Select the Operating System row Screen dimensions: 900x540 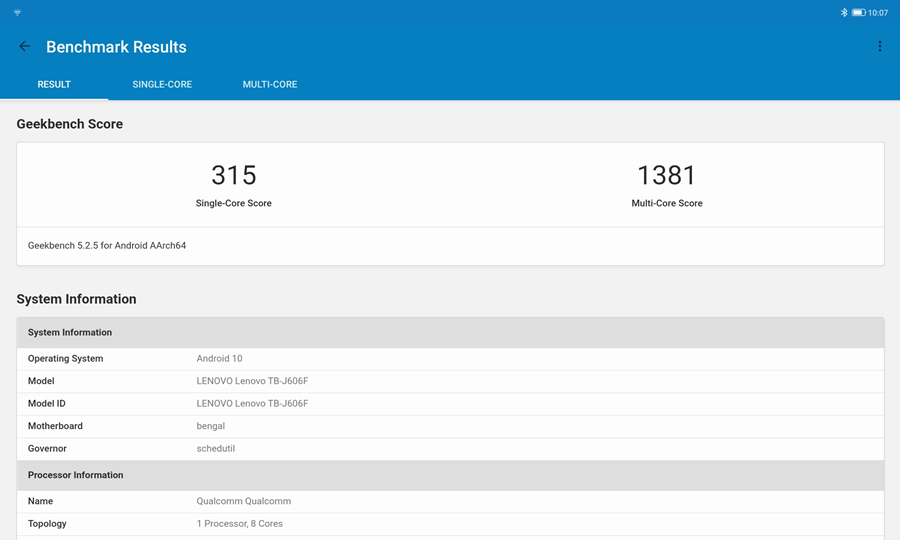[x=450, y=359]
